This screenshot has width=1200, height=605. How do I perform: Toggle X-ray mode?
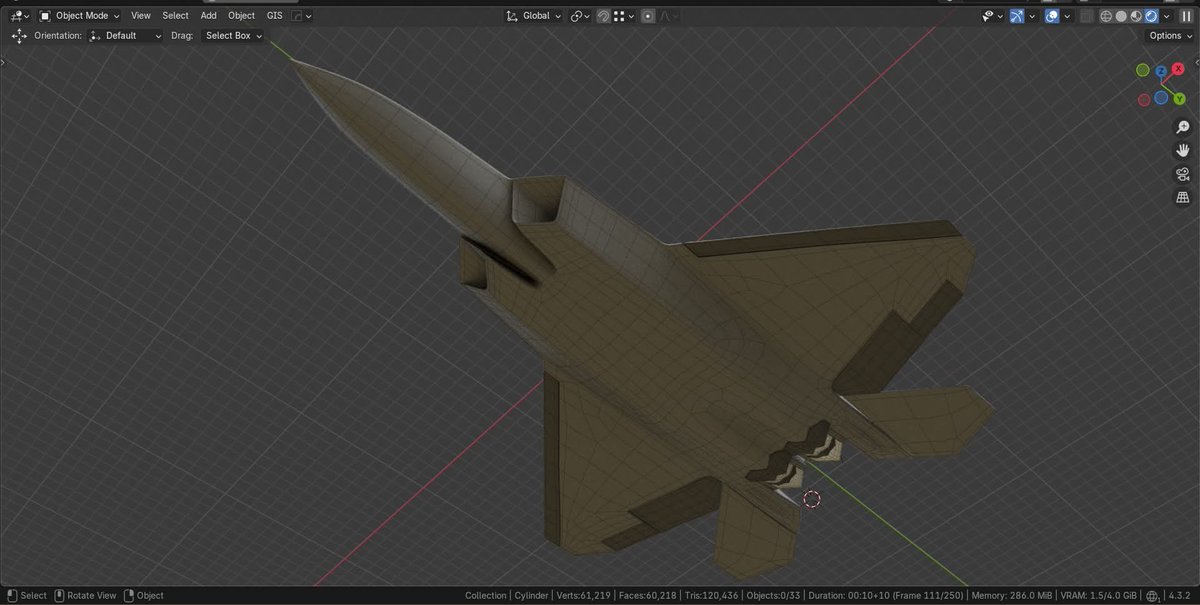click(x=1088, y=16)
